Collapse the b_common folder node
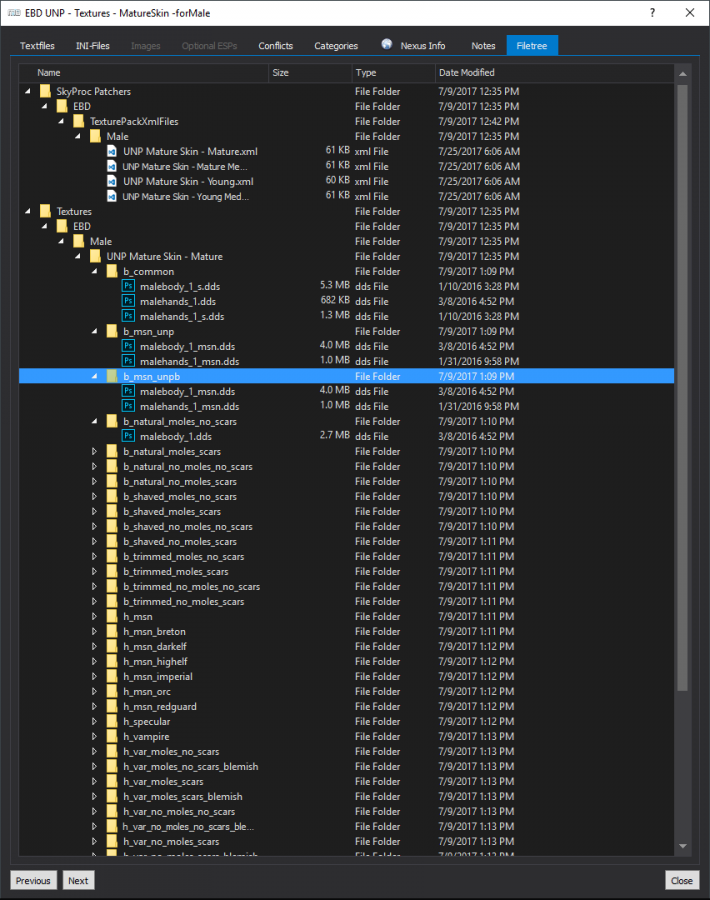The width and height of the screenshot is (710, 900). pyautogui.click(x=94, y=271)
